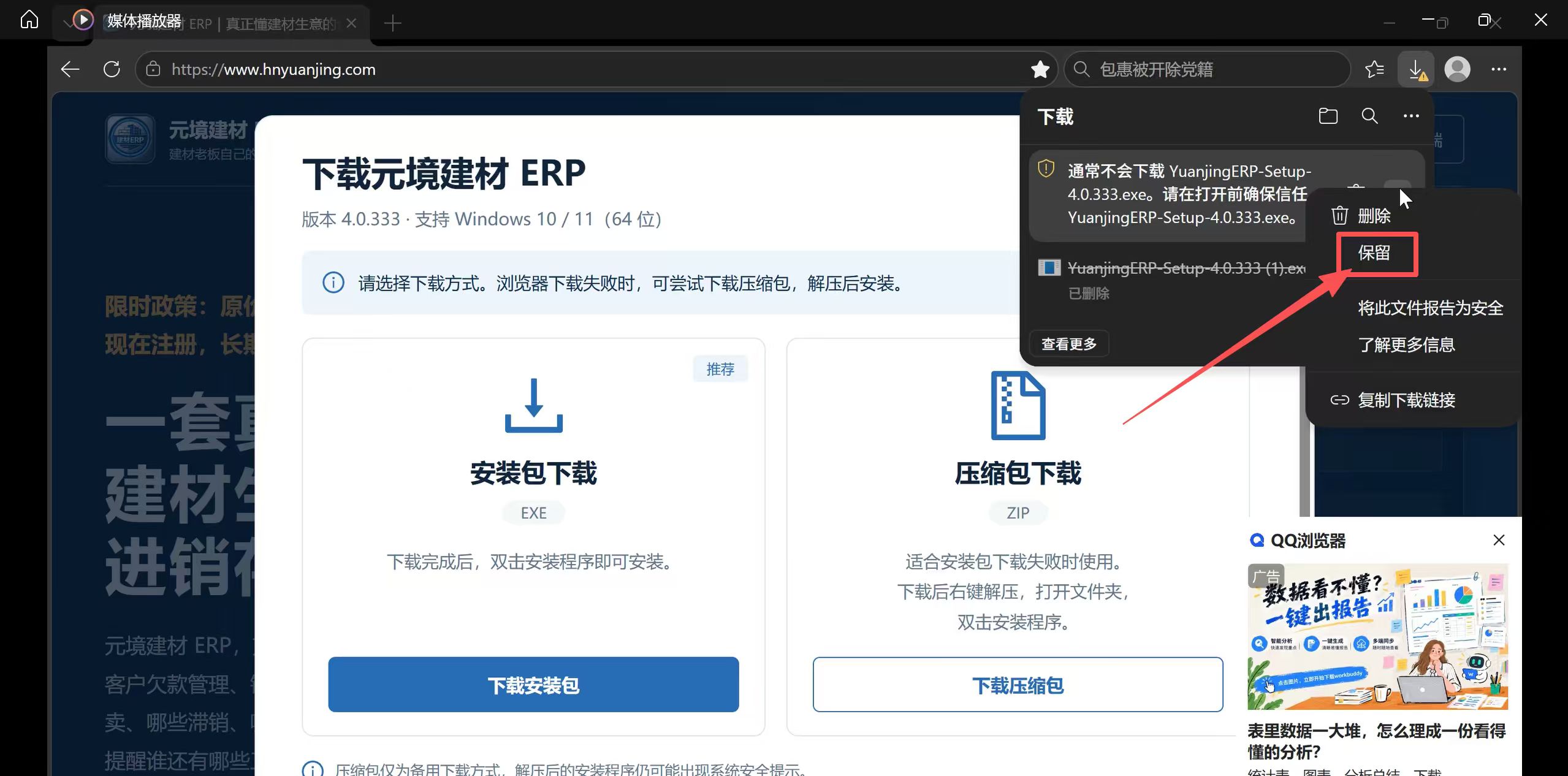Open more options in downloads panel header
This screenshot has width=1568, height=776.
click(1411, 116)
